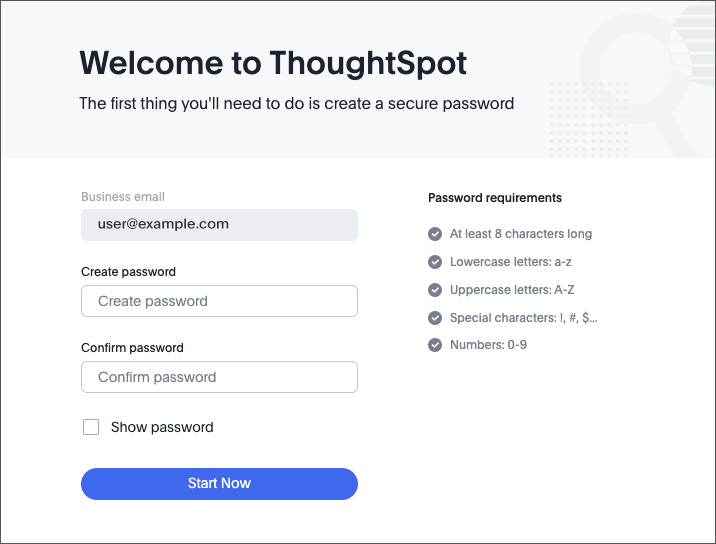
Task: Click the "Business email" label
Action: coord(123,197)
